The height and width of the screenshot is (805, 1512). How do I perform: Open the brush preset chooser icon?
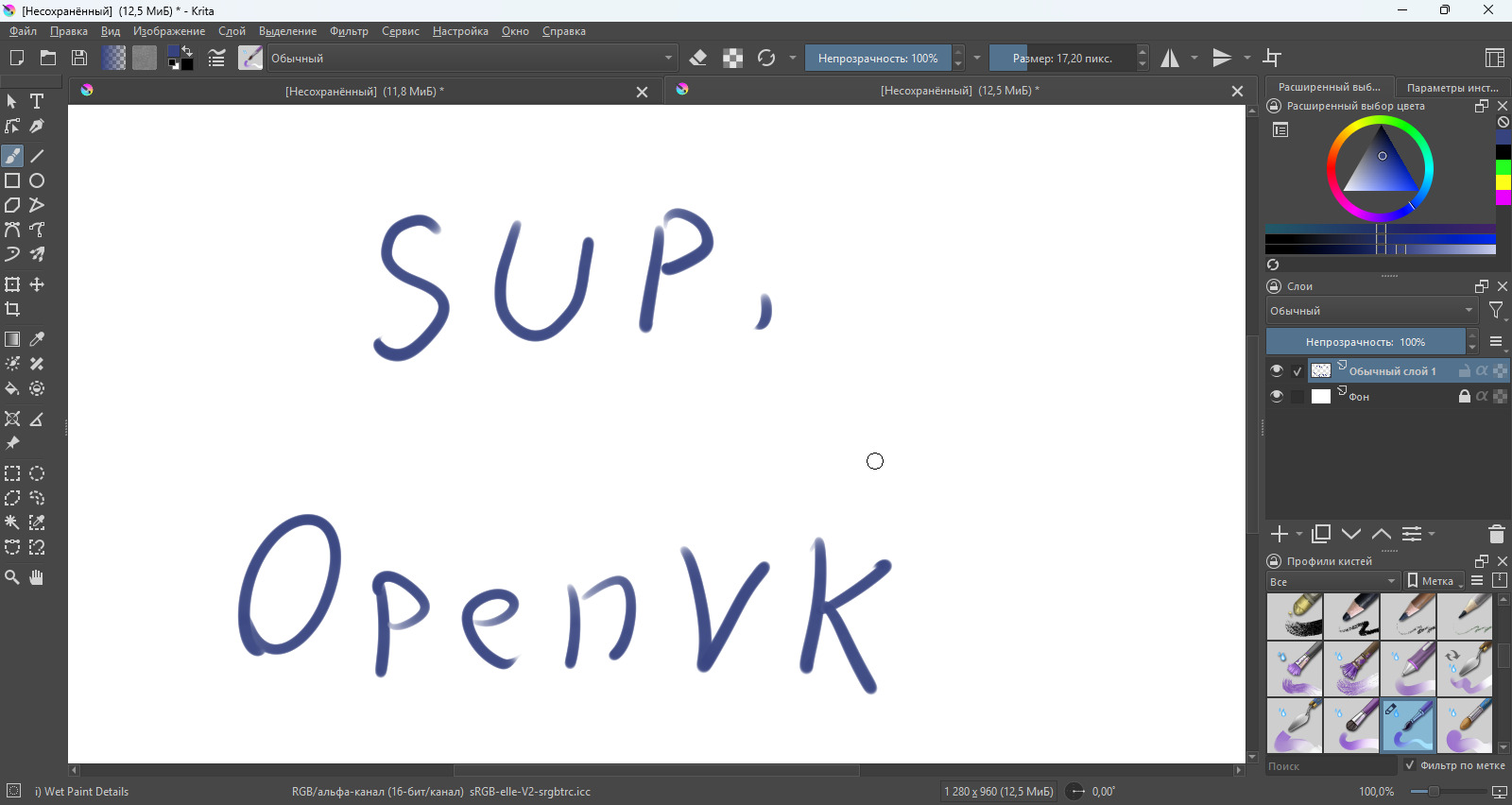point(250,58)
